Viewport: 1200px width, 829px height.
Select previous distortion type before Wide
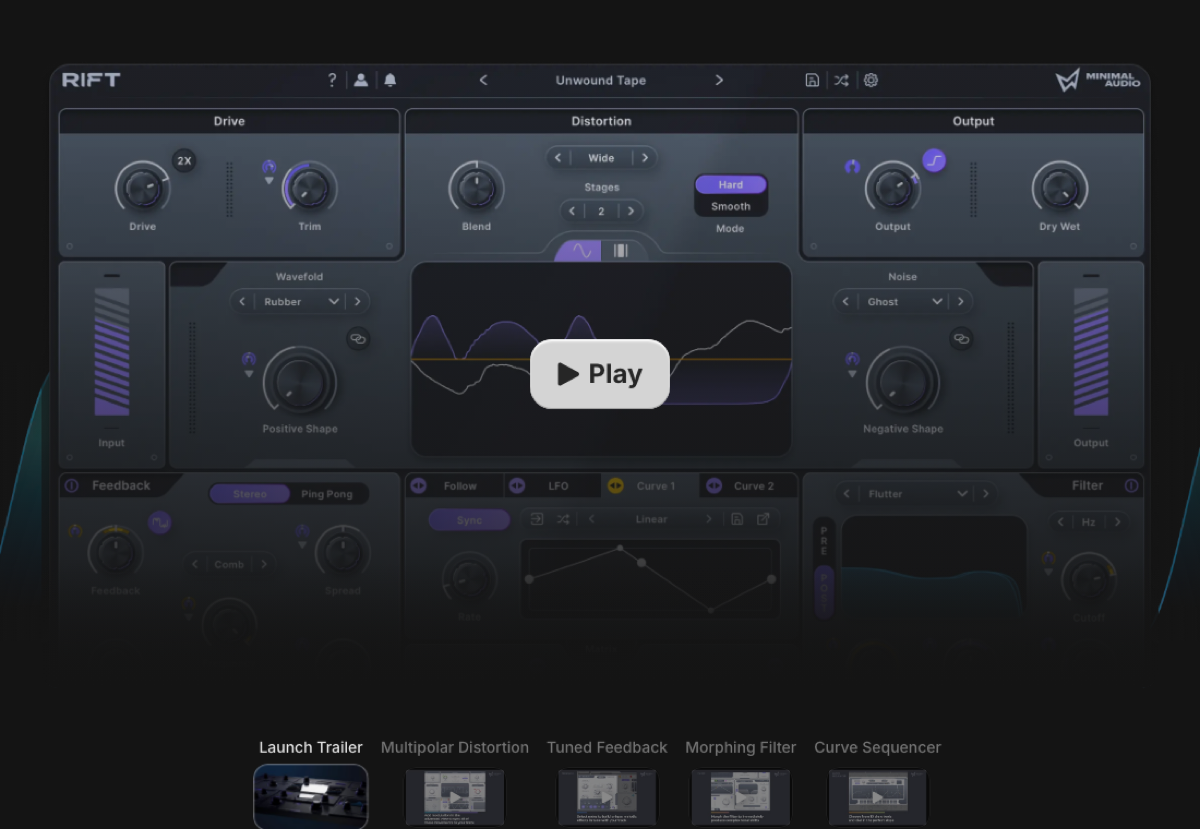tap(558, 158)
